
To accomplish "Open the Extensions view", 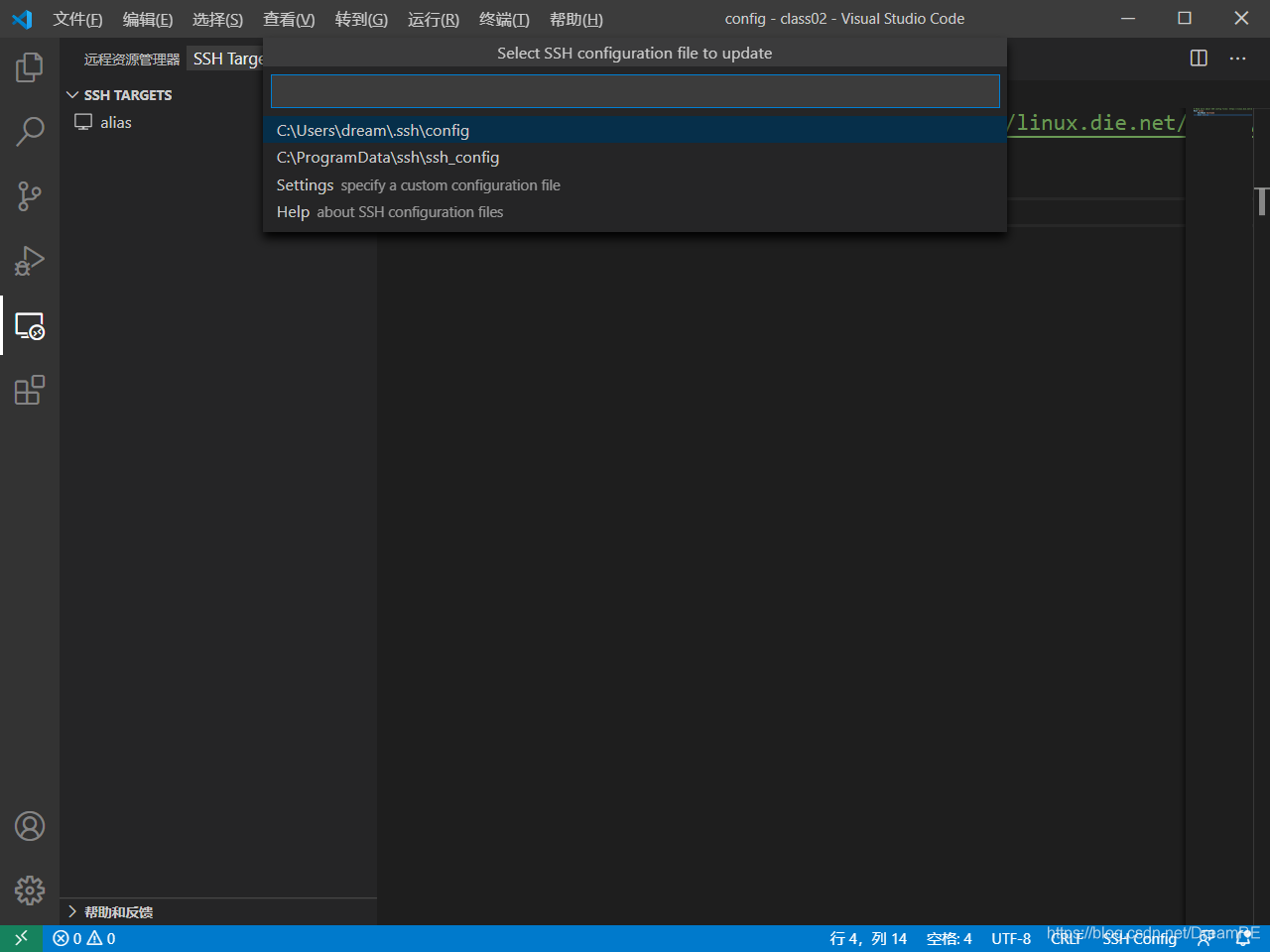I will click(30, 390).
